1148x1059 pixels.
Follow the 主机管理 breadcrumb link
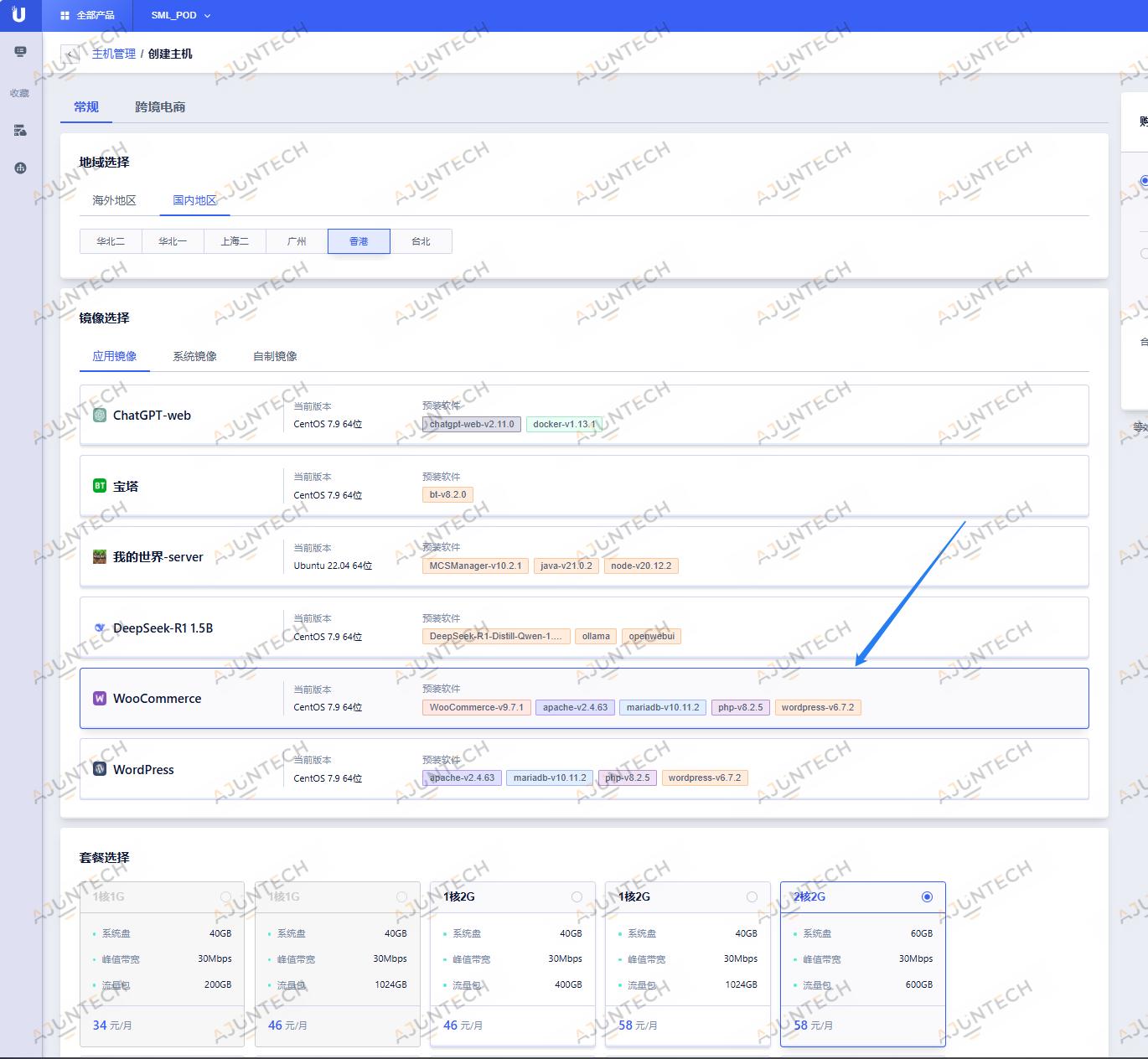(x=113, y=54)
